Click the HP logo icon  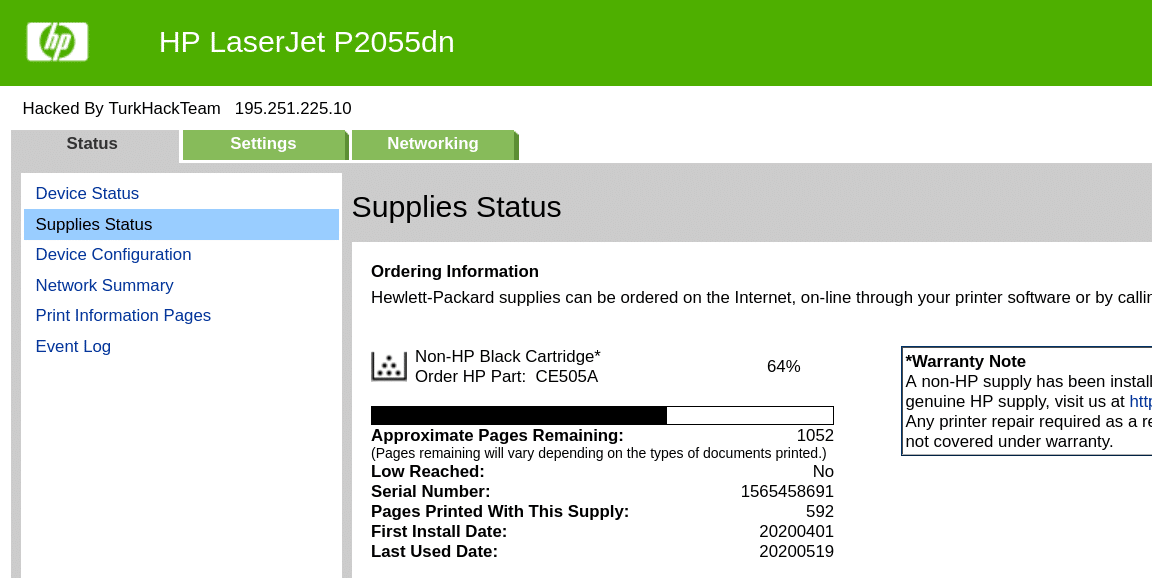click(x=57, y=42)
